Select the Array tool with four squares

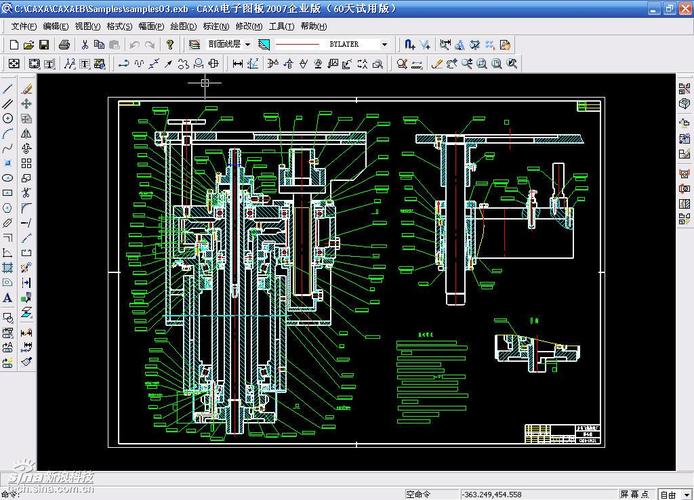click(26, 163)
